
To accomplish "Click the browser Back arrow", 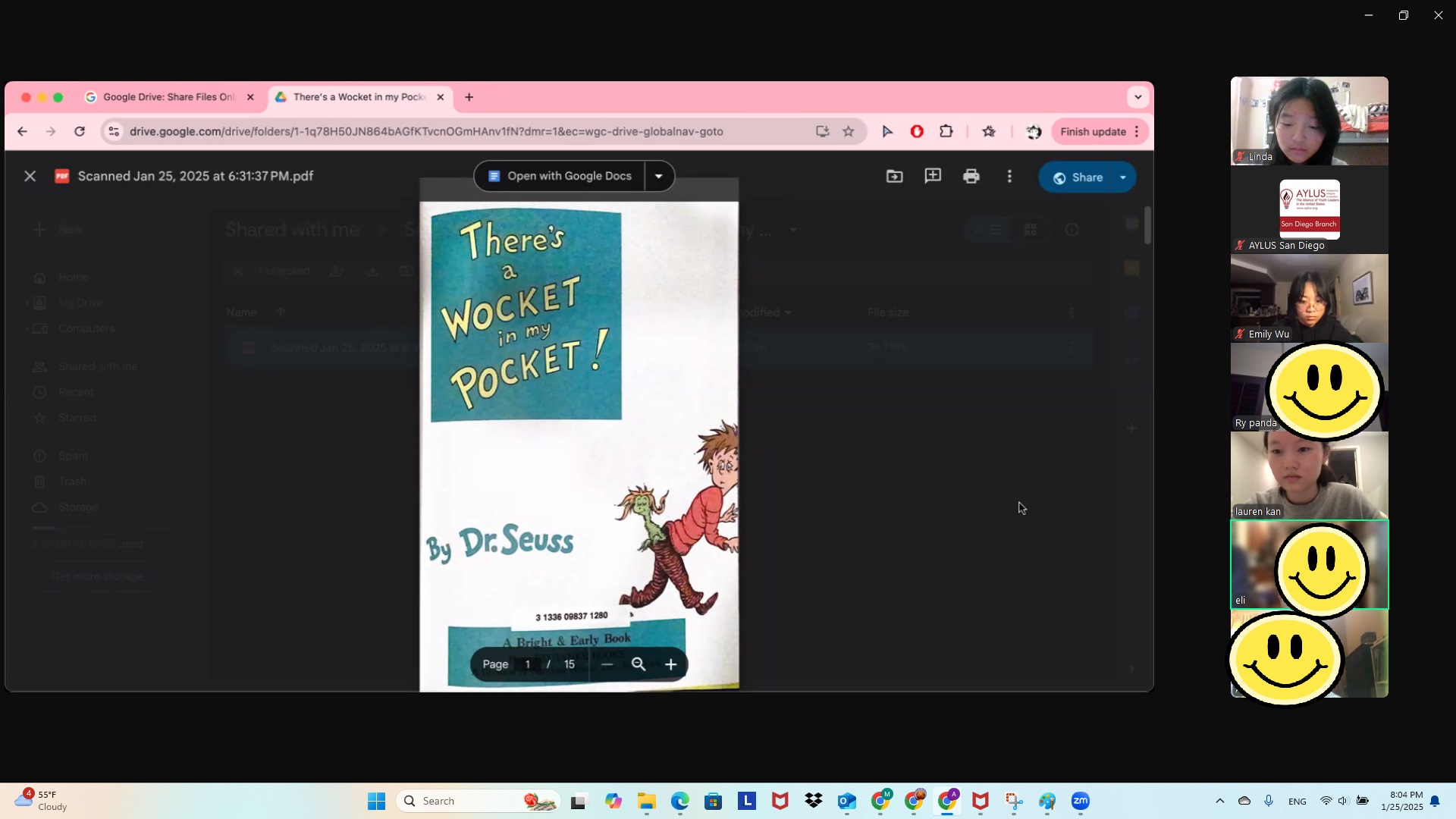I will pos(22,131).
